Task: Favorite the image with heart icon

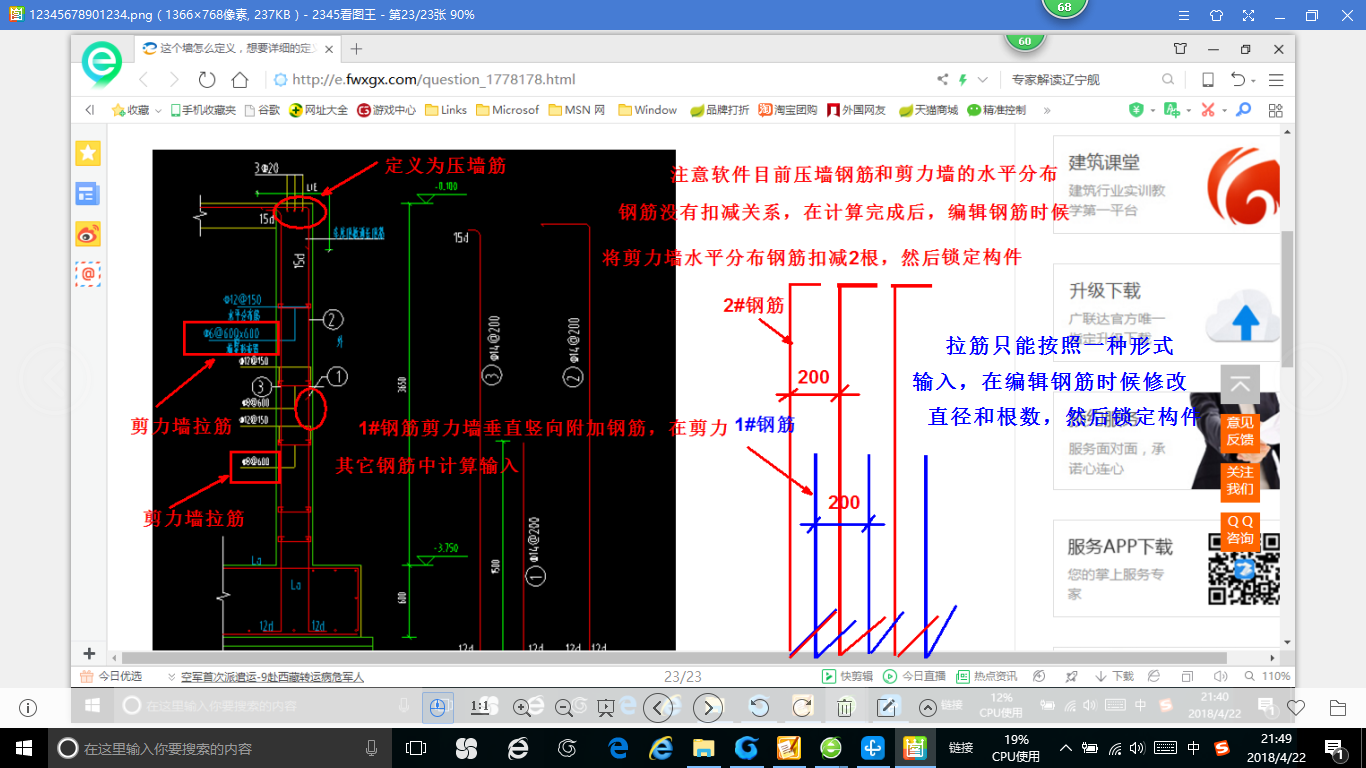Action: (x=1296, y=708)
